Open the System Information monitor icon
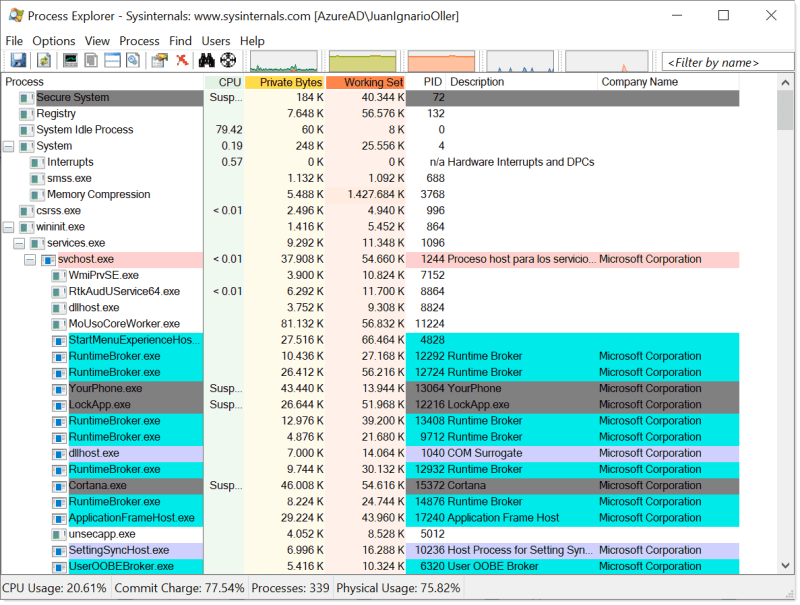The height and width of the screenshot is (605, 800). tap(70, 60)
